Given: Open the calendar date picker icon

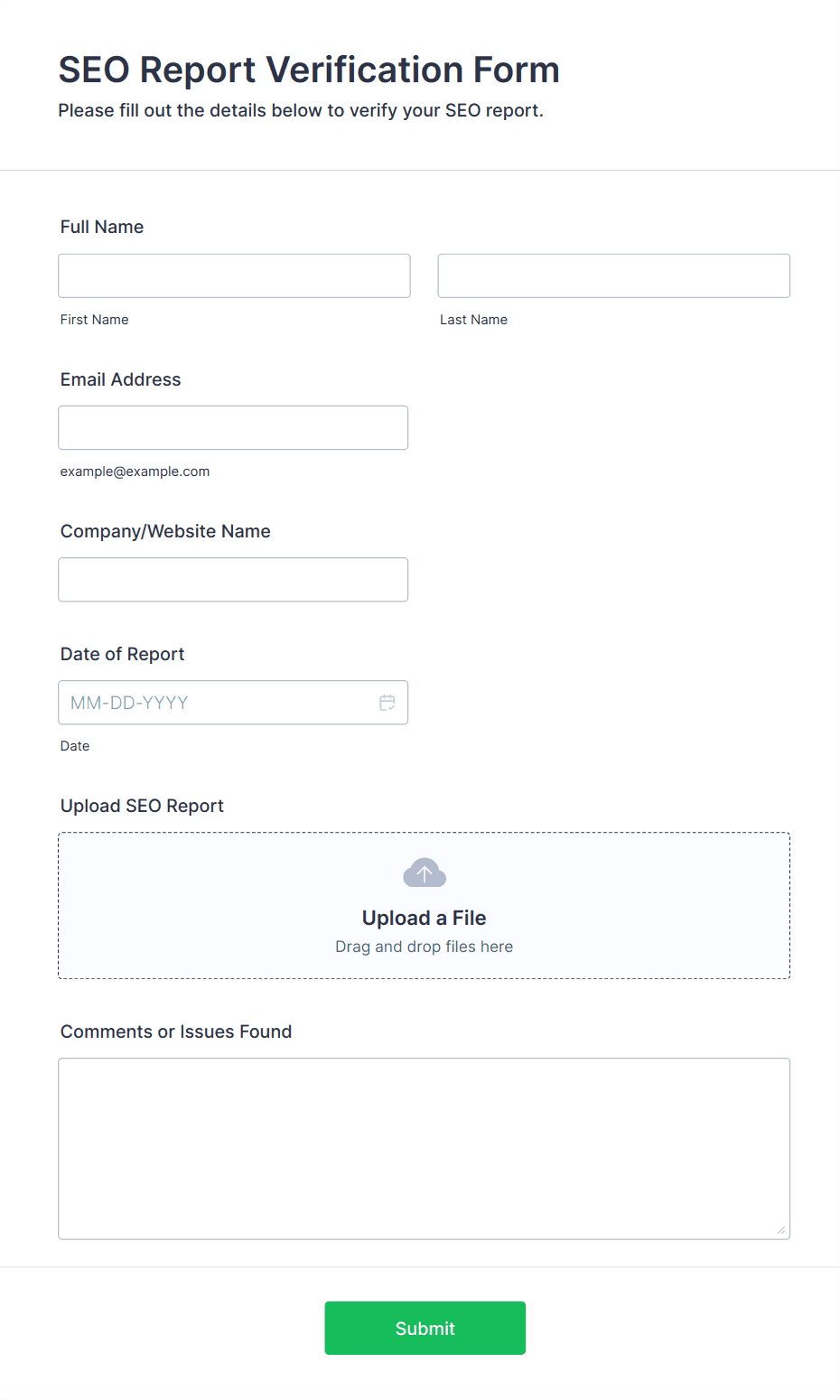Looking at the screenshot, I should 387,703.
